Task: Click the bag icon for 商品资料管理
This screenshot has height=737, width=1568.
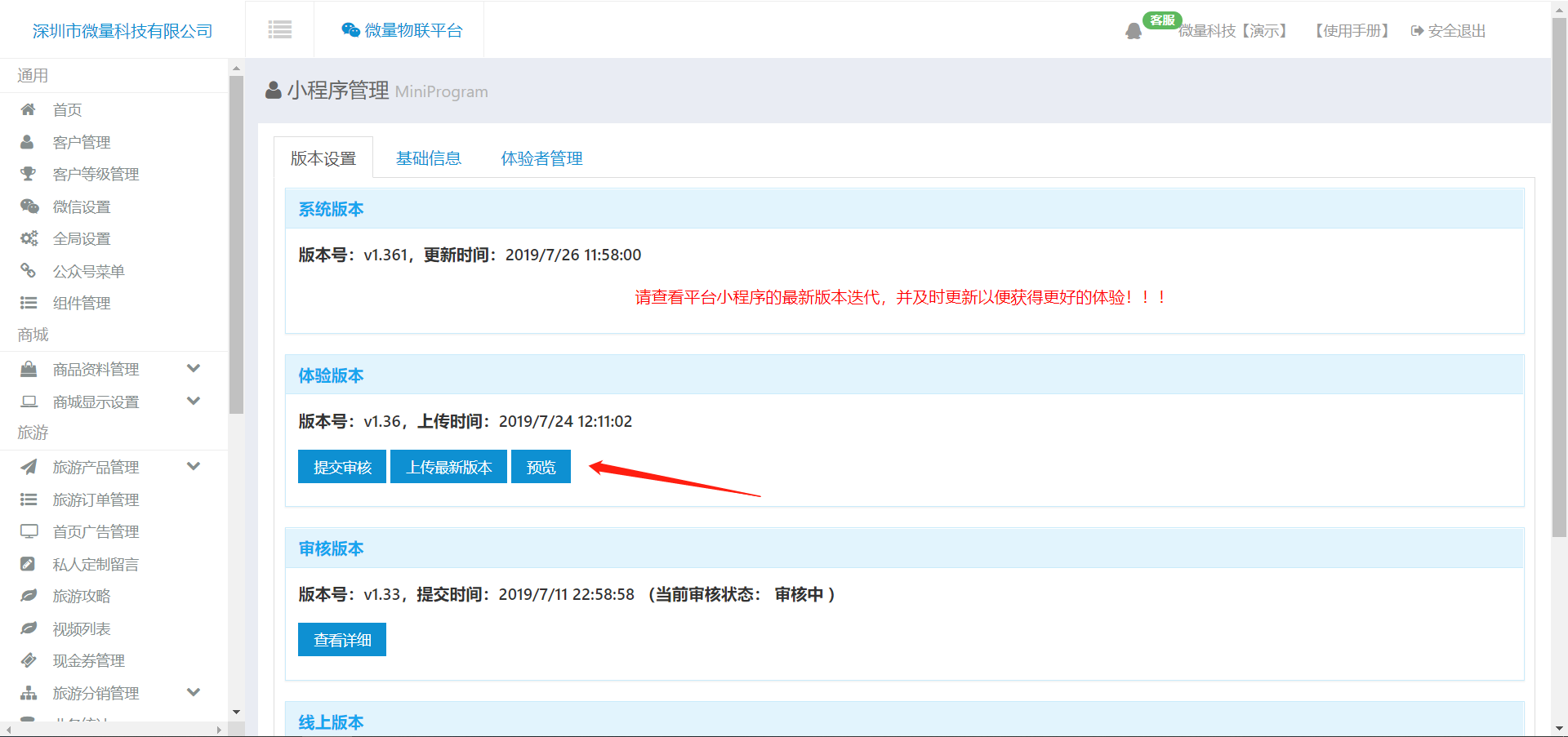Action: [29, 369]
